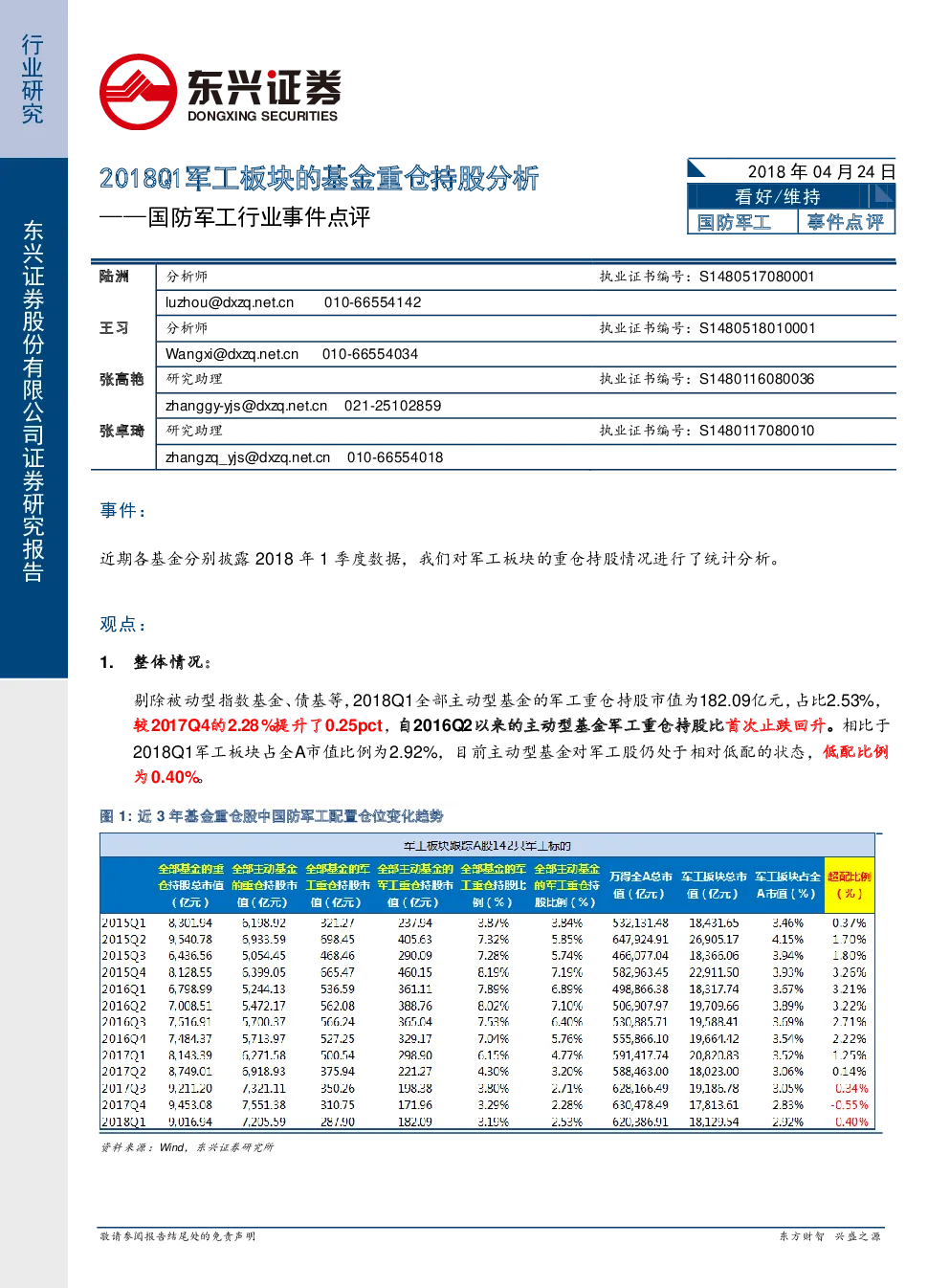The width and height of the screenshot is (950, 1288).
Task: Click email zhanggy-yjs@dxzq.net.cn
Action: [247, 406]
